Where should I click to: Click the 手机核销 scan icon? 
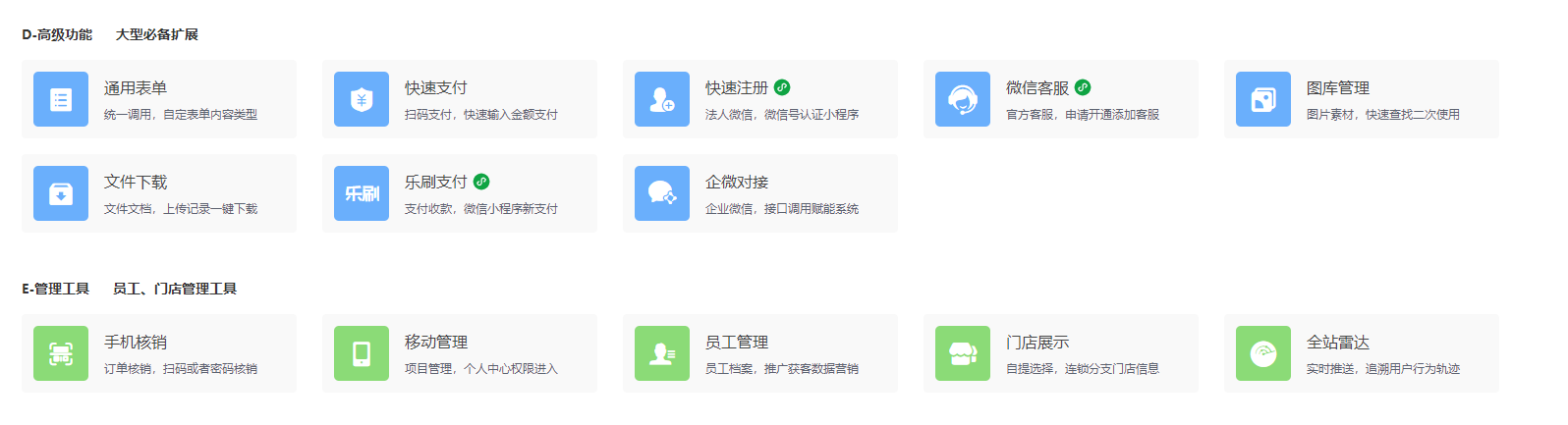pos(61,353)
